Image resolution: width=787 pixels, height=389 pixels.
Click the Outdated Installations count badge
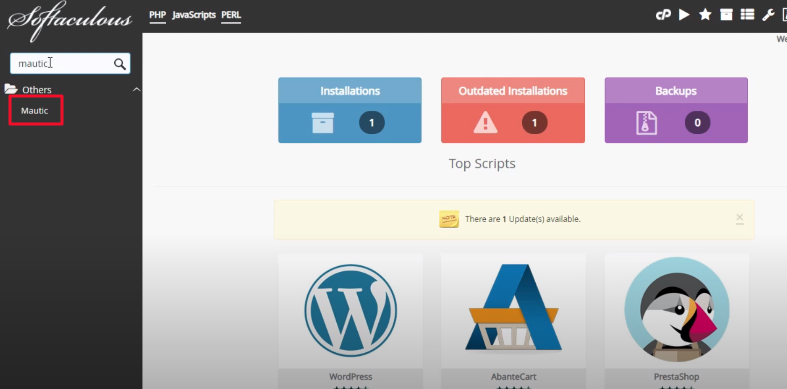coord(535,123)
